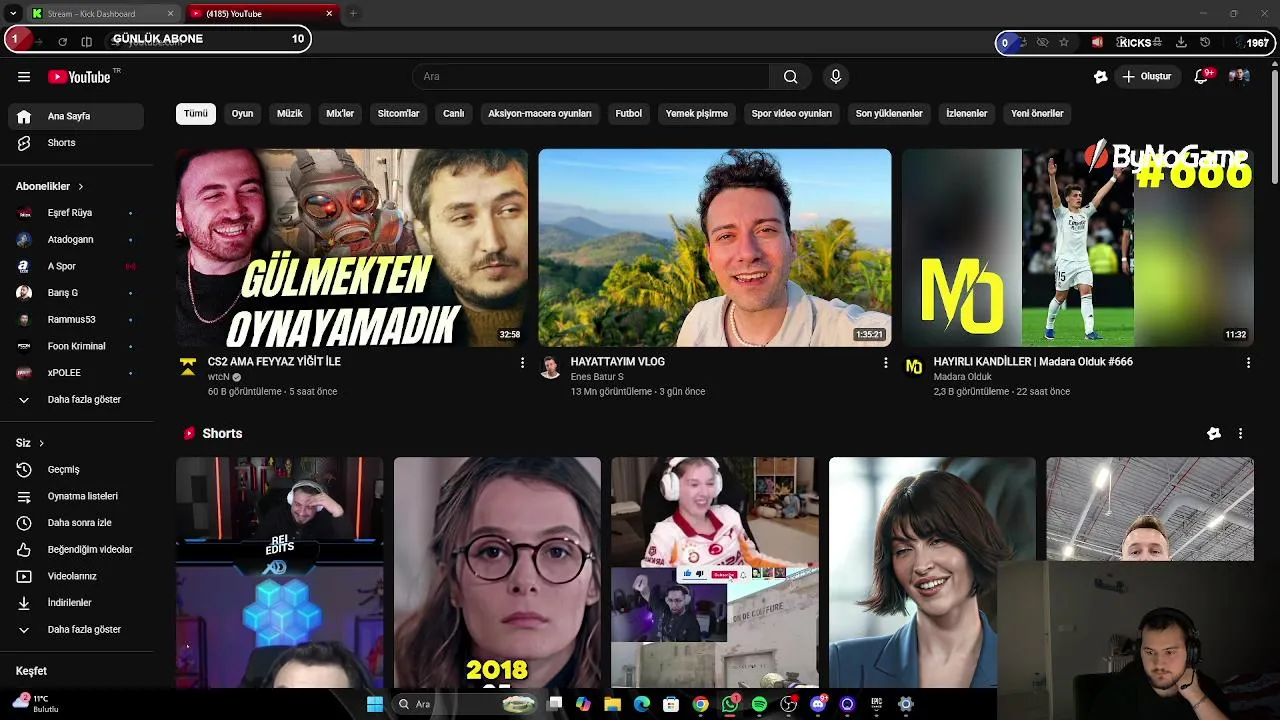The image size is (1280, 720).
Task: Open options menu for CS2 AMA FEYYAZ video
Action: tap(522, 363)
